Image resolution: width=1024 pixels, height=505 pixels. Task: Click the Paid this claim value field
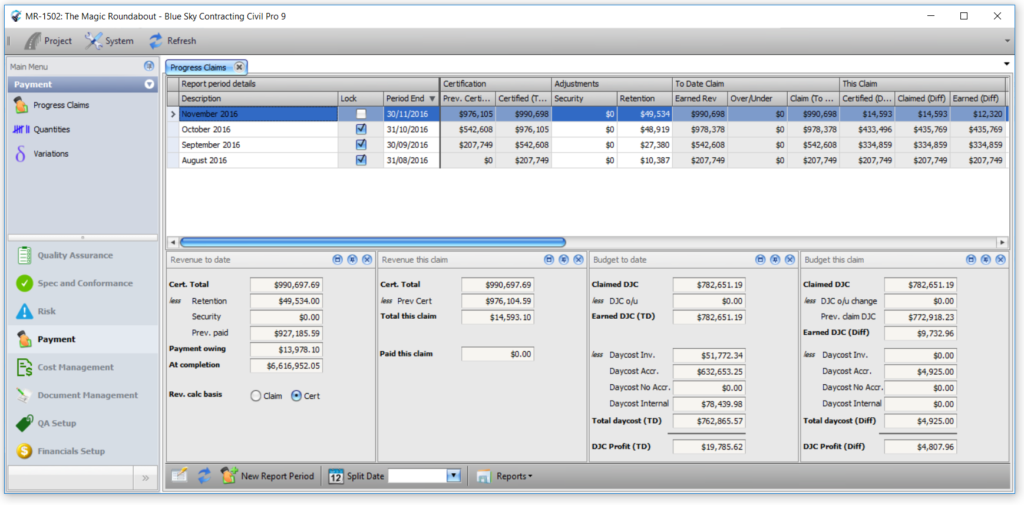[498, 354]
